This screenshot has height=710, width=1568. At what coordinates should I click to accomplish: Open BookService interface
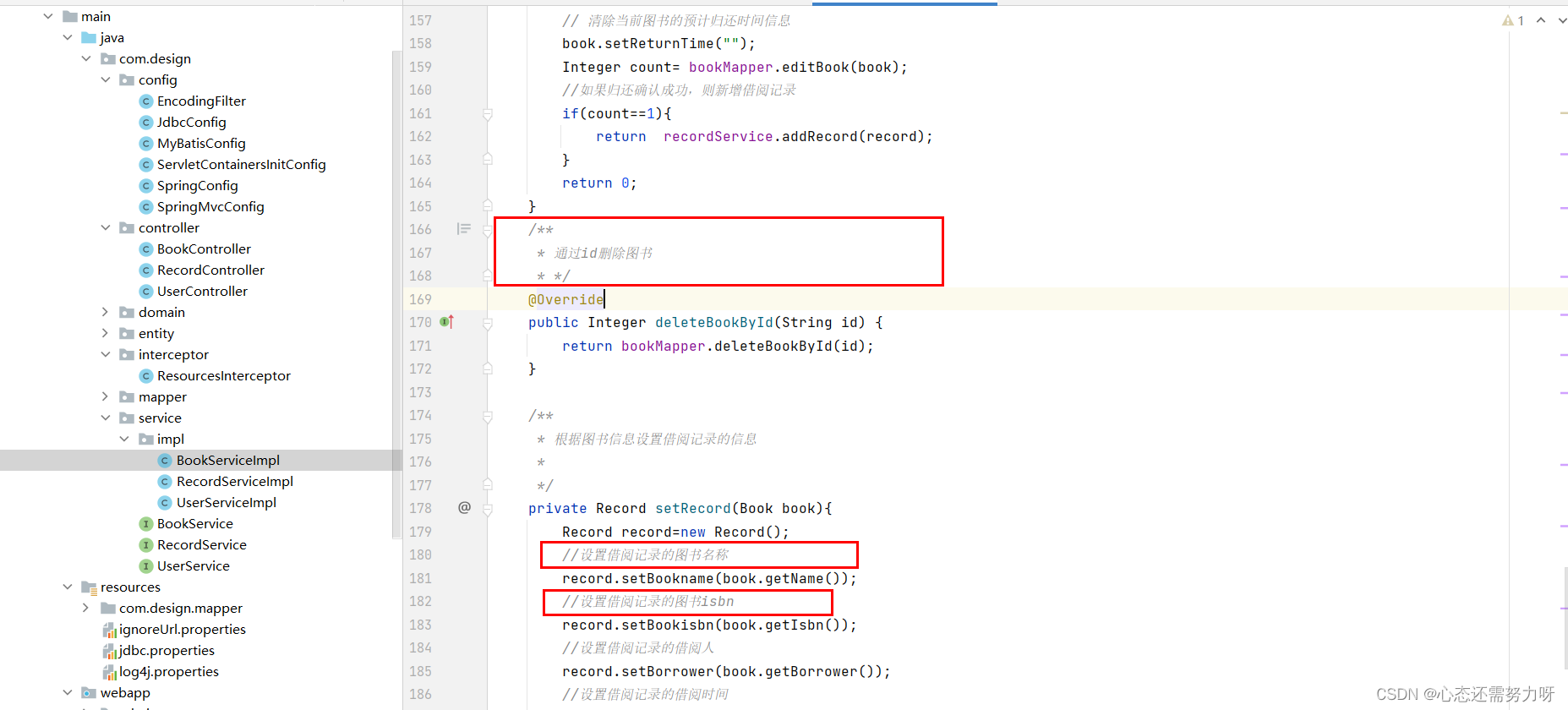click(194, 523)
